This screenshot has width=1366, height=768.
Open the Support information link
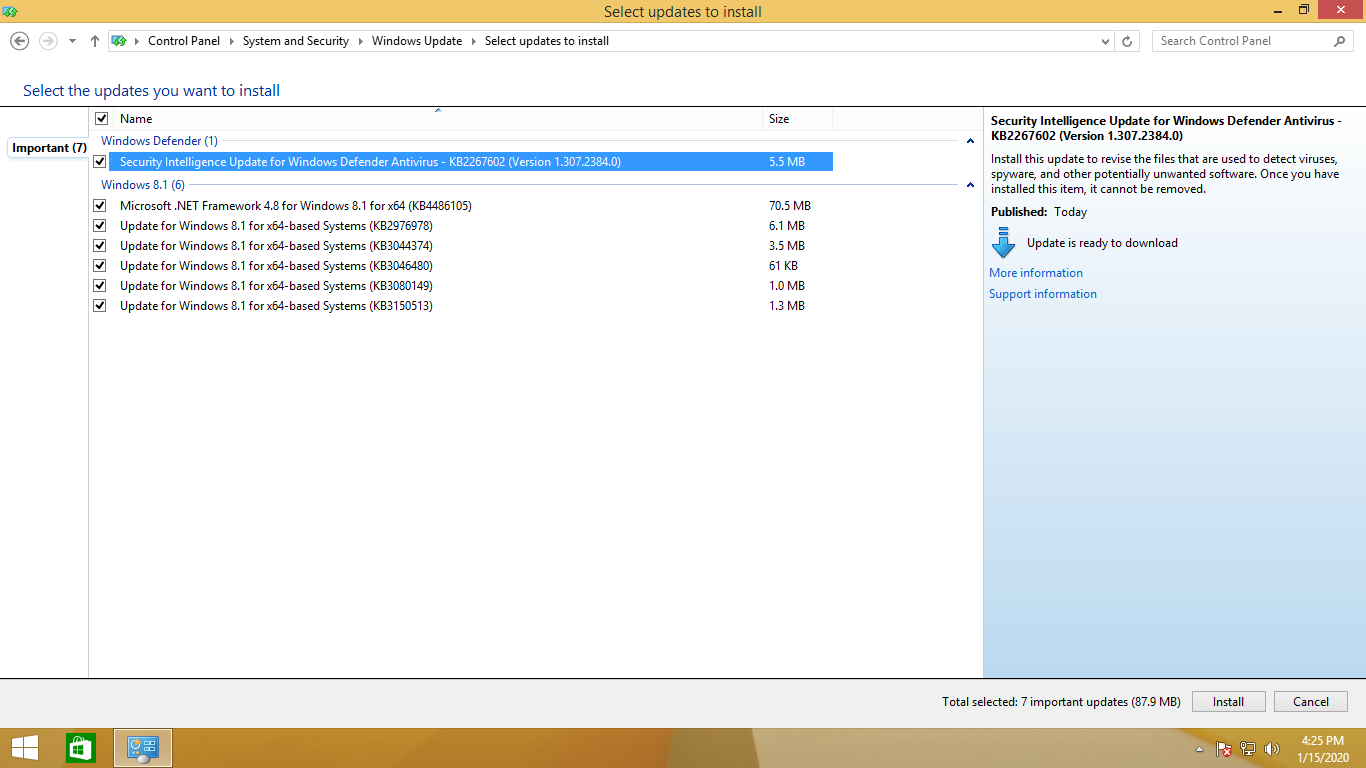(x=1043, y=294)
